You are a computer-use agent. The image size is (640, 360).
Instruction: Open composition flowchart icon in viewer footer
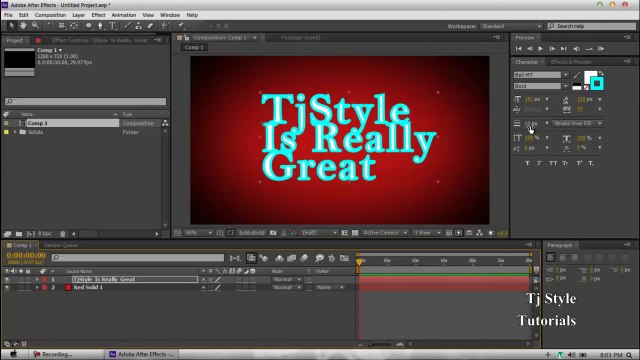(479, 233)
